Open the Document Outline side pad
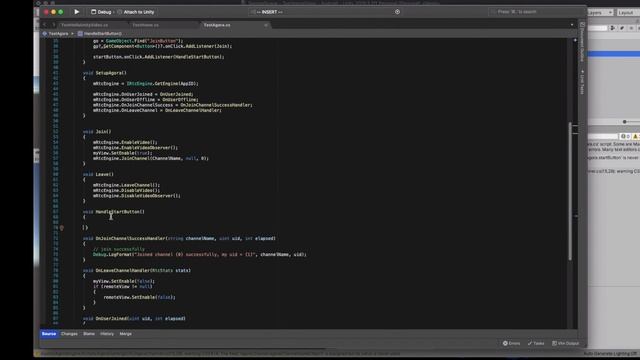Screen dimensions: 640x360 (x=582, y=41)
